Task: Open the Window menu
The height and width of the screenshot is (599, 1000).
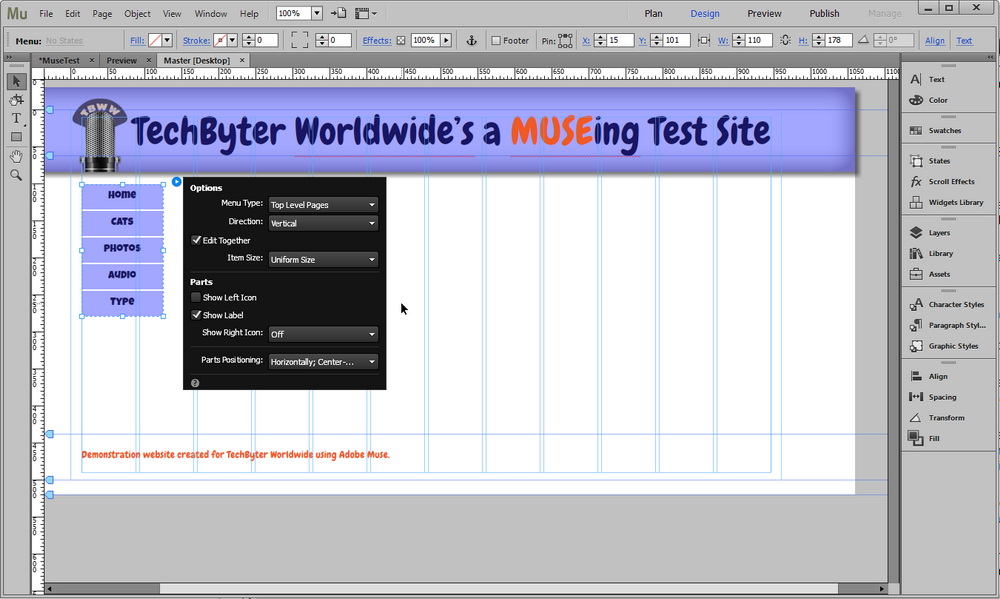Action: click(210, 13)
